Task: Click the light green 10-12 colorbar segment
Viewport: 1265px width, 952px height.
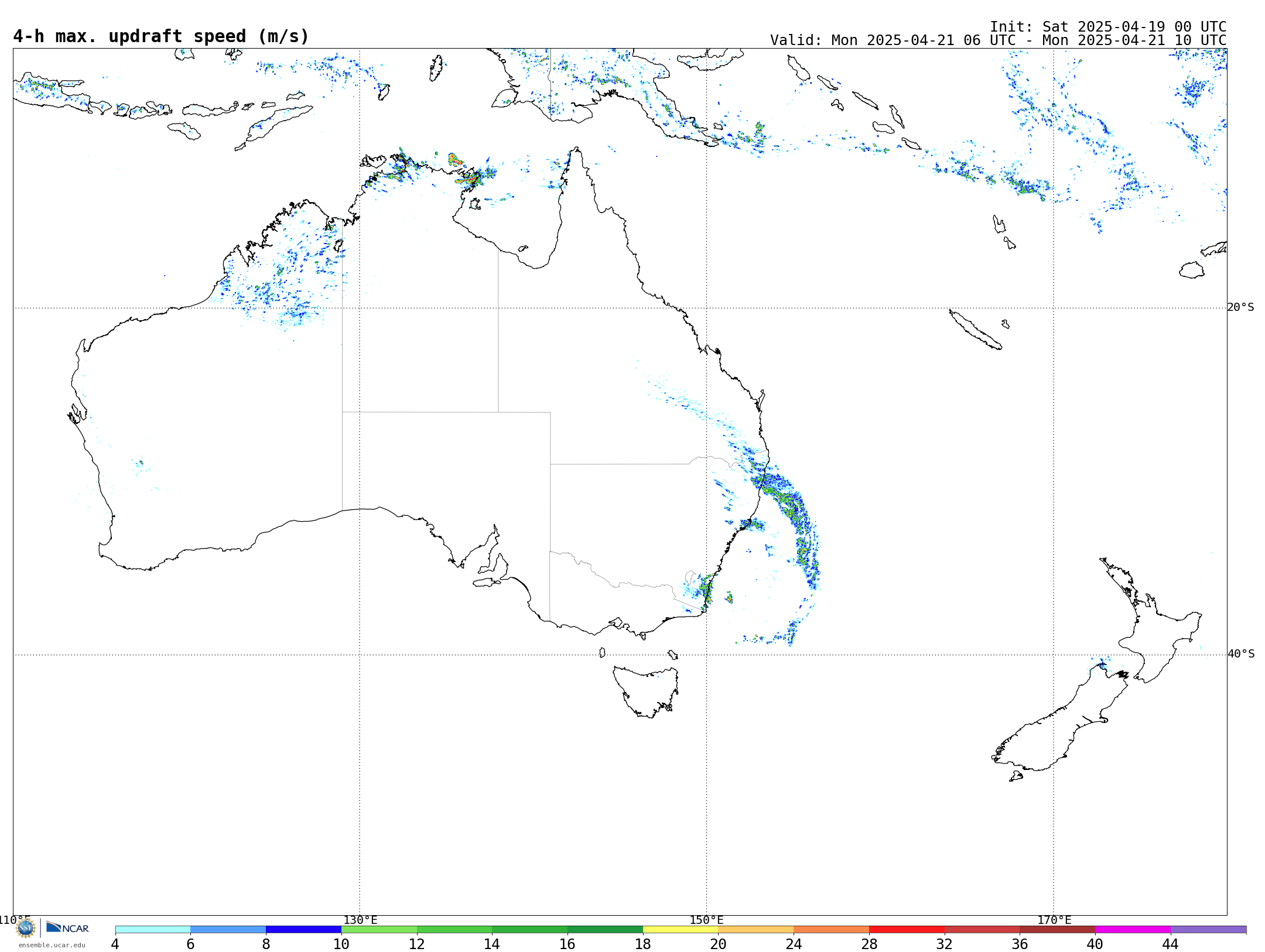Action: coord(379,930)
